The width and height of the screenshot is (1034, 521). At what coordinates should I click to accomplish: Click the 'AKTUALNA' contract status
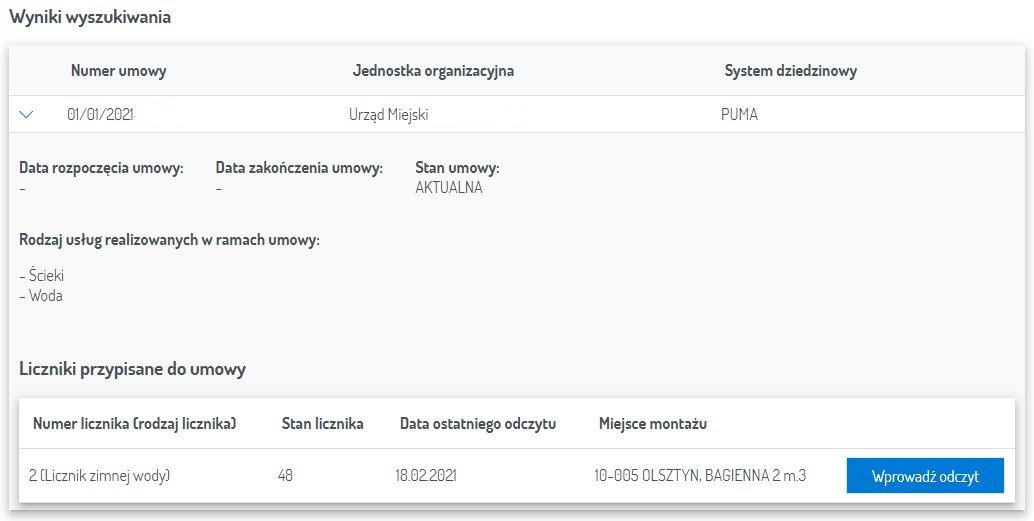(x=448, y=188)
